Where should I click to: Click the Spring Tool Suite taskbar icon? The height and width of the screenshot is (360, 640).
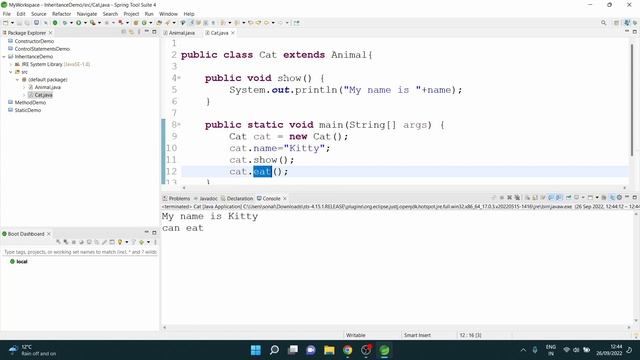pyautogui.click(x=384, y=350)
